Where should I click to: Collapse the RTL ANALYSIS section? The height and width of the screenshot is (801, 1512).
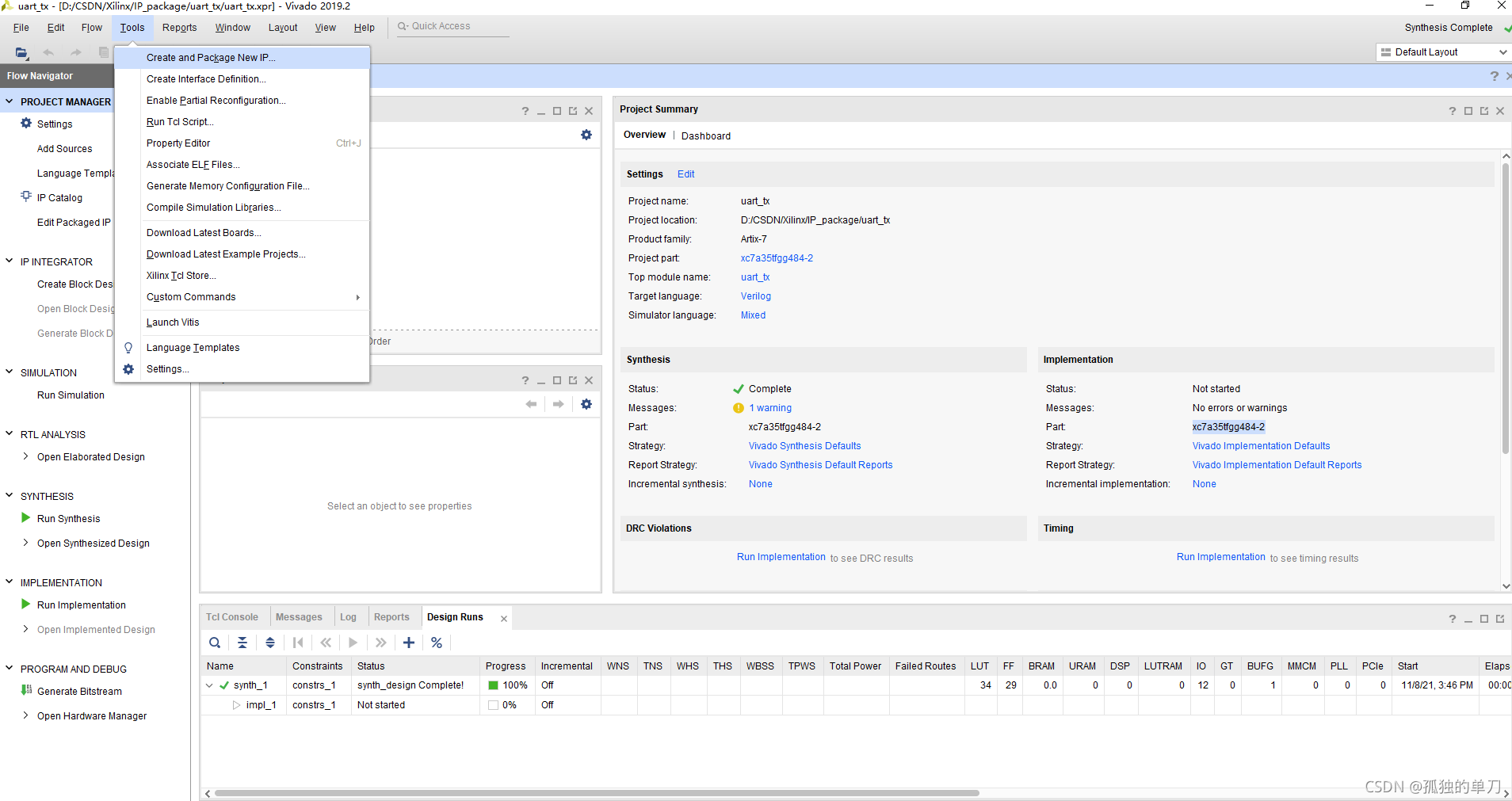point(10,433)
